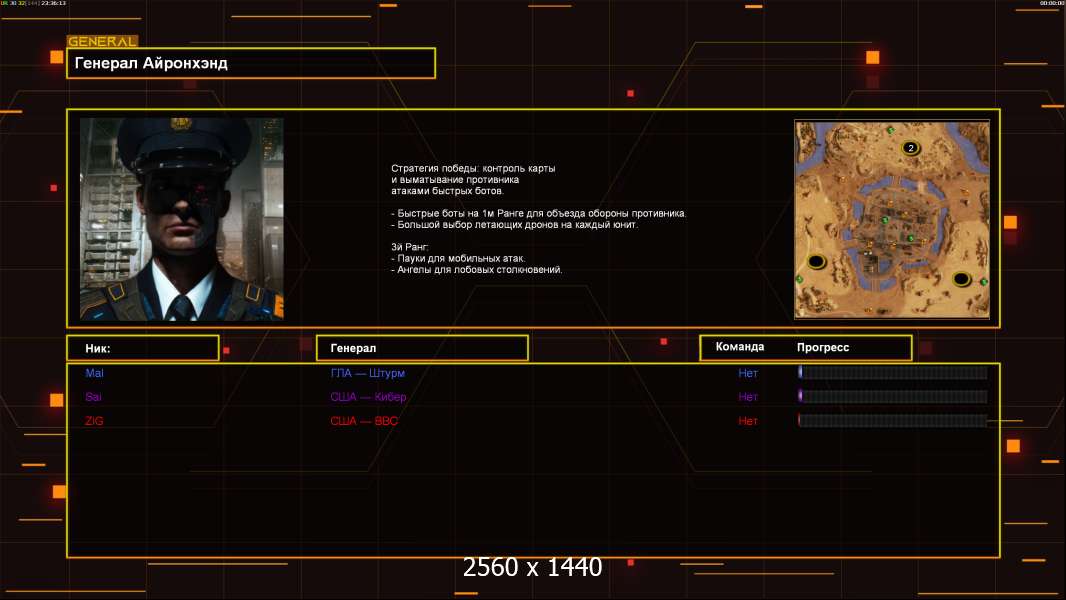
Task: Click the Генерал Айронхэнд title field
Action: point(251,63)
